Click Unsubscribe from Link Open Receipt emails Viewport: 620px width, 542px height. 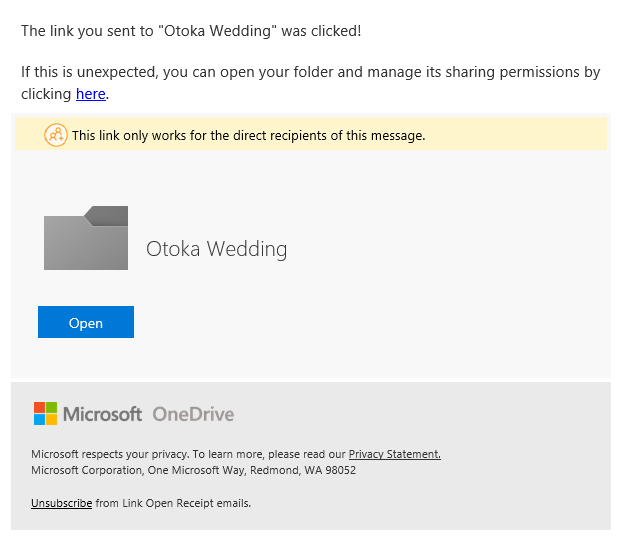tap(61, 503)
